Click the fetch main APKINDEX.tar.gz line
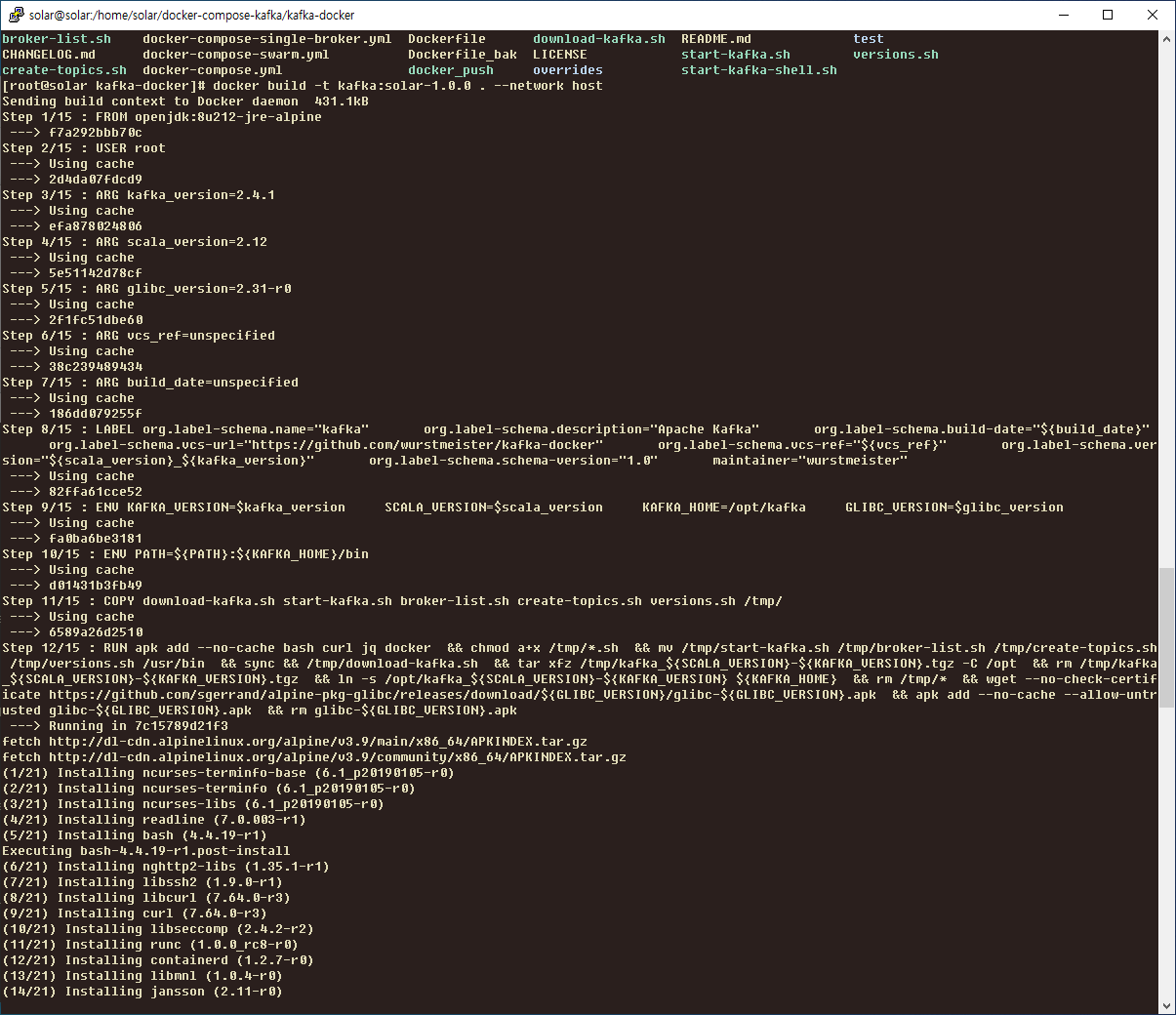The height and width of the screenshot is (1015, 1176). point(295,742)
